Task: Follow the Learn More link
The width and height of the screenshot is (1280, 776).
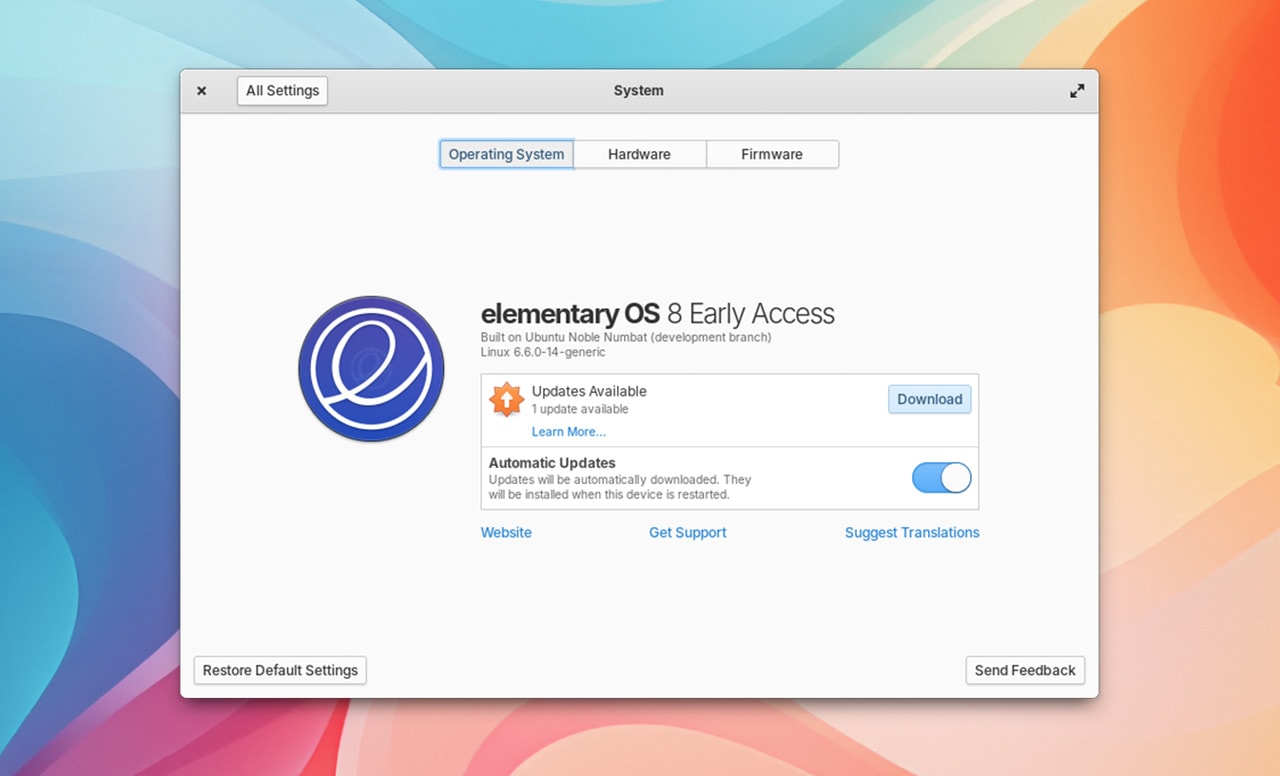Action: pos(569,432)
